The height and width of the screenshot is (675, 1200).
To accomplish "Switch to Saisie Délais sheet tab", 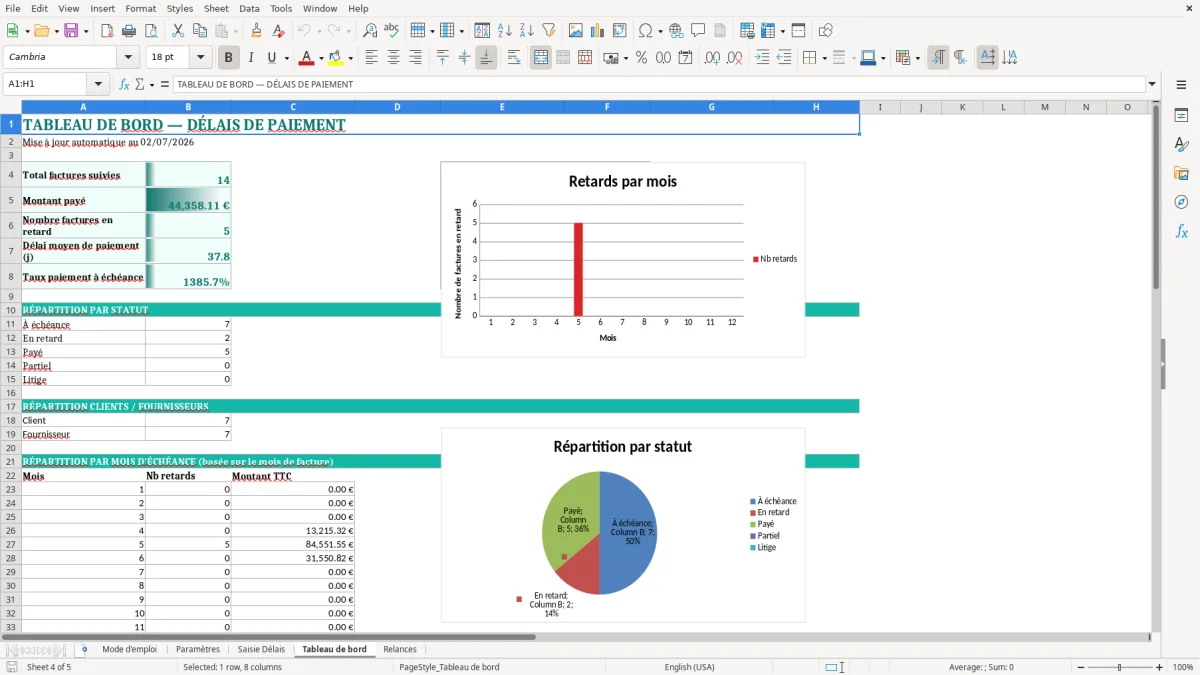I will (x=261, y=649).
